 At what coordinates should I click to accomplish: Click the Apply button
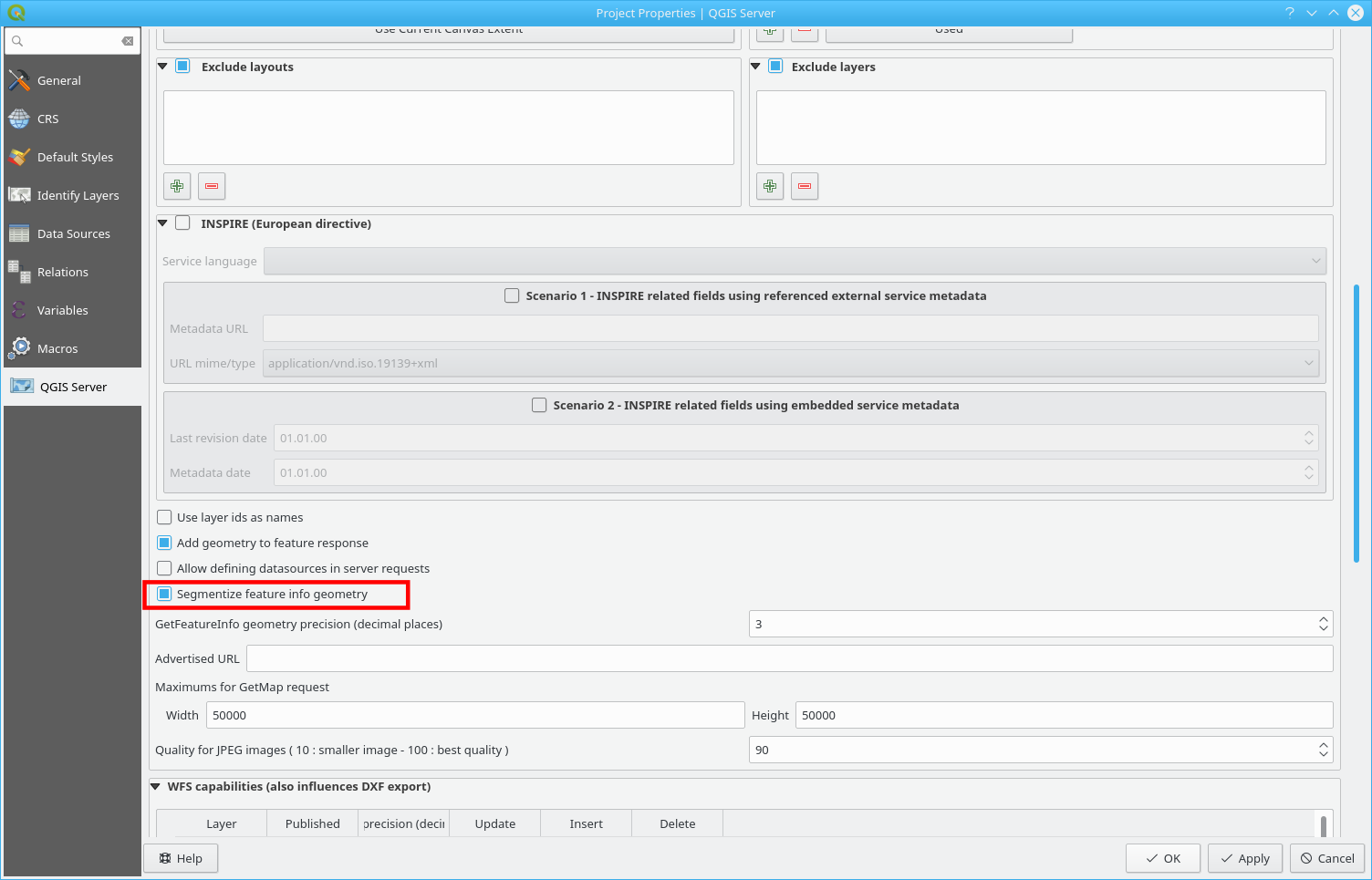(1245, 858)
